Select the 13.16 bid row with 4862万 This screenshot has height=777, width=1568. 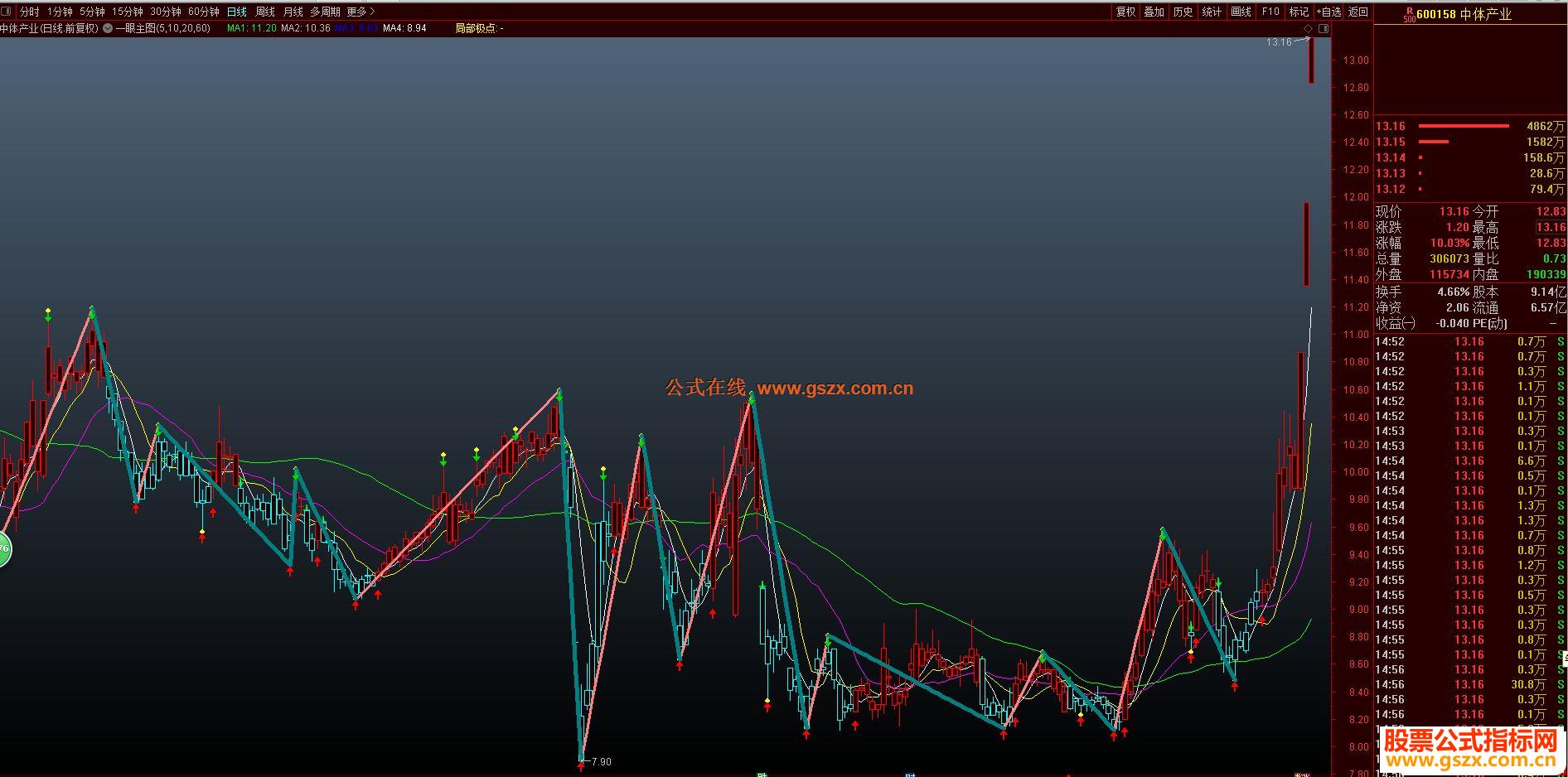point(1469,126)
